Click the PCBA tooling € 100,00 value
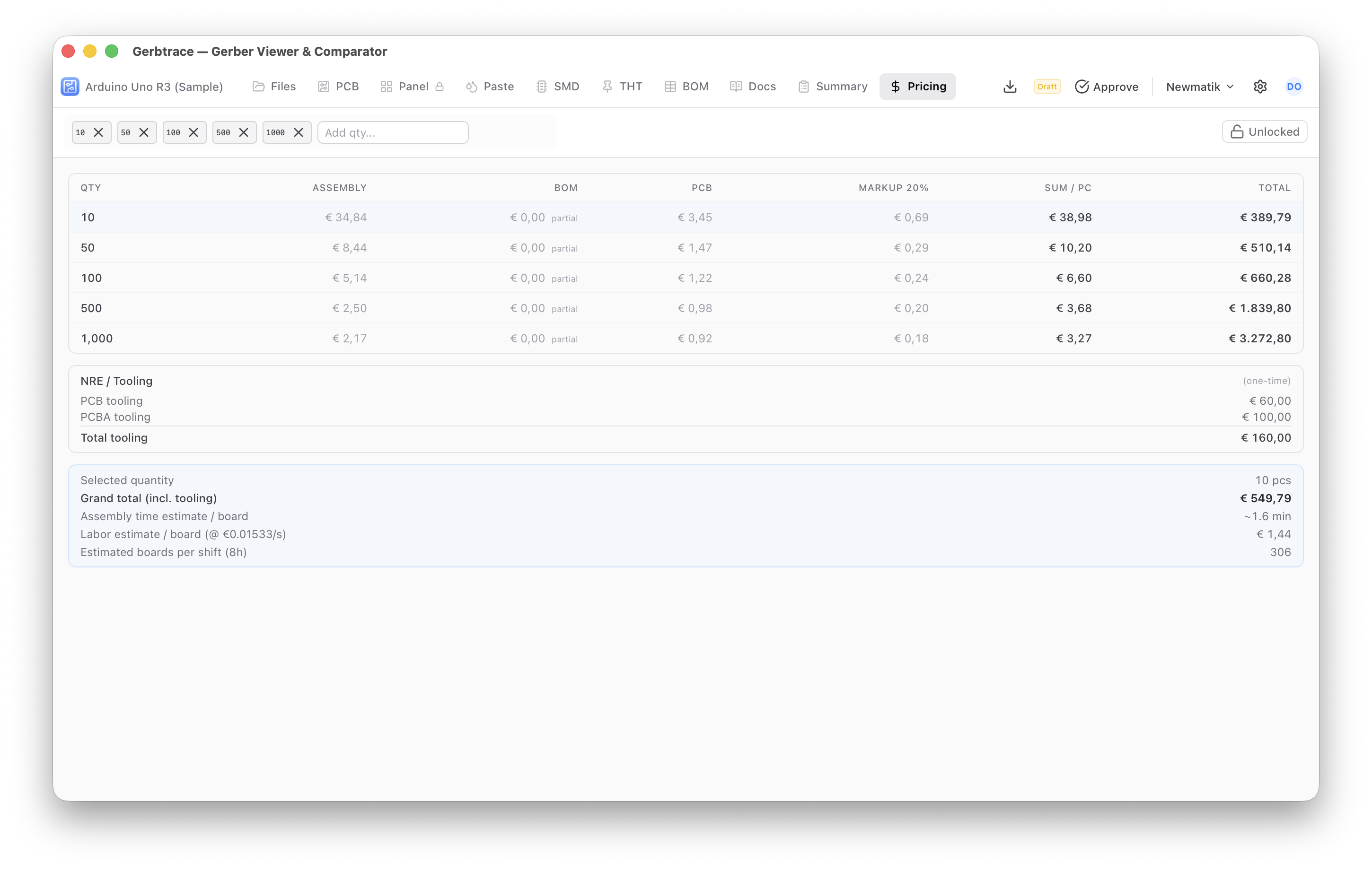Screen dimensions: 1372x871 pyautogui.click(x=1266, y=417)
